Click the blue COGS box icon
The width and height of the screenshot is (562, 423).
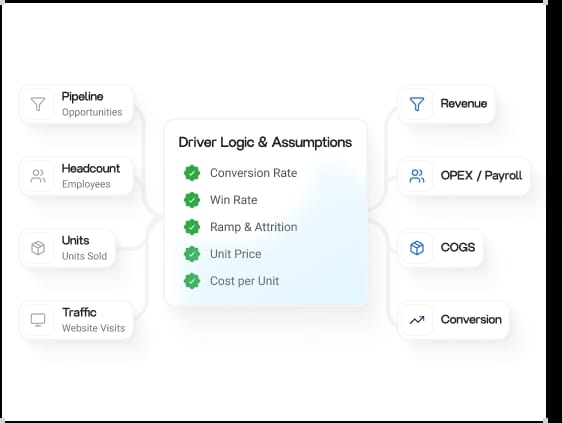pyautogui.click(x=417, y=248)
